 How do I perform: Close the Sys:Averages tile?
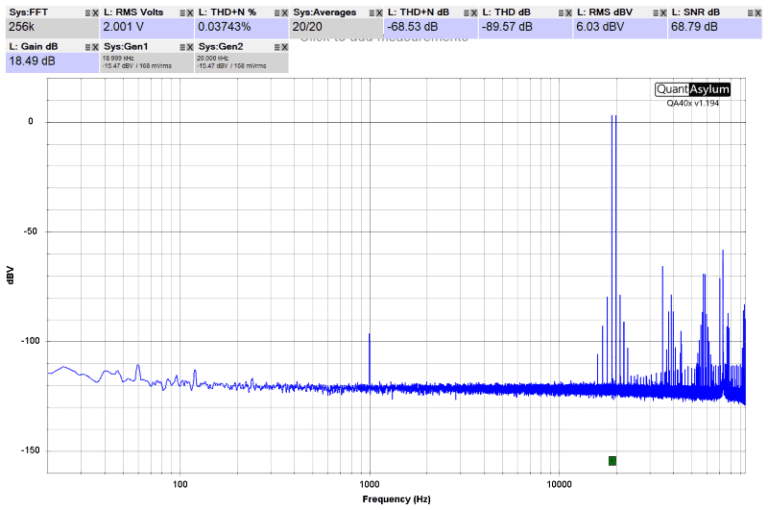(380, 12)
